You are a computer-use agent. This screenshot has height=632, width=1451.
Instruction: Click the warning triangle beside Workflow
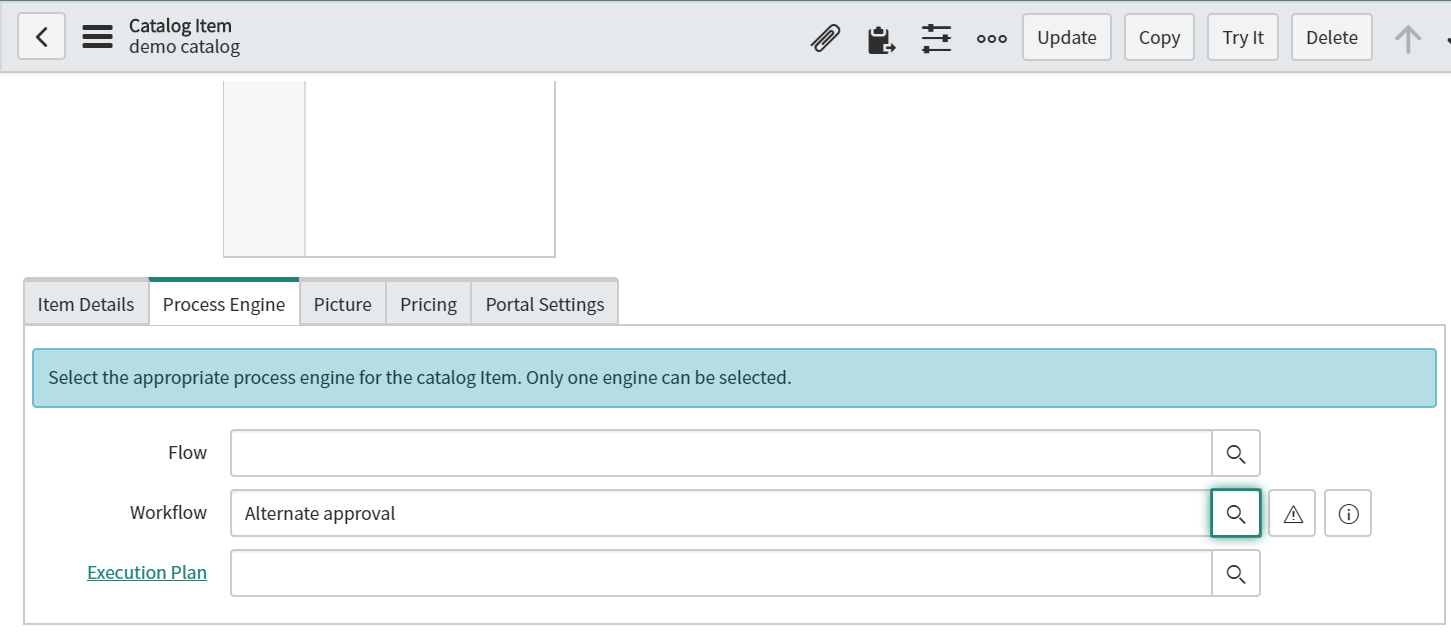click(x=1292, y=513)
